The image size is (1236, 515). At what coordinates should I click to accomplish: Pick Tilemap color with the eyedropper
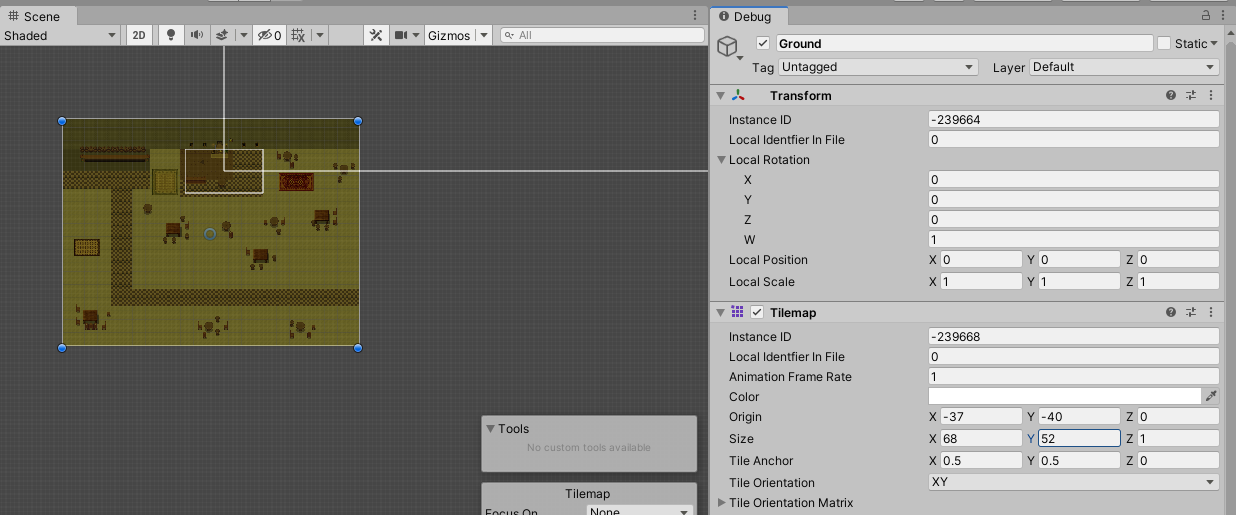(x=1211, y=397)
